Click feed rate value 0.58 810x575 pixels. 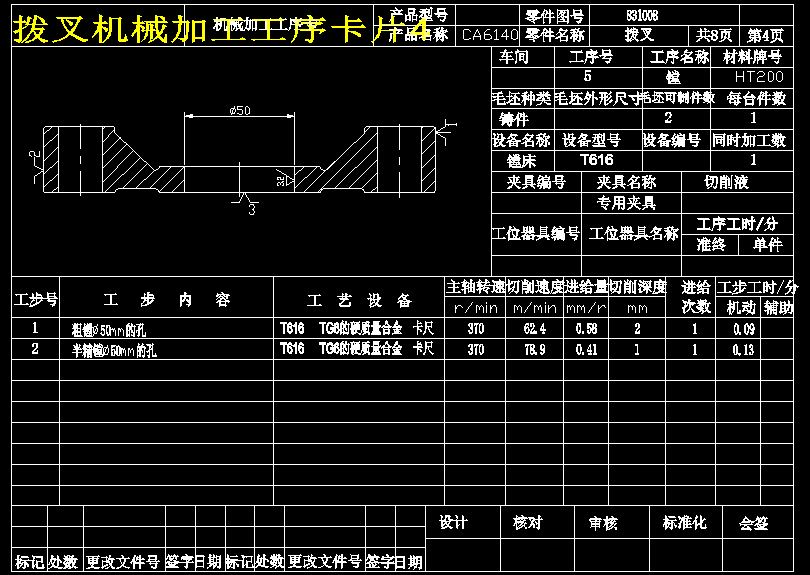click(x=586, y=329)
